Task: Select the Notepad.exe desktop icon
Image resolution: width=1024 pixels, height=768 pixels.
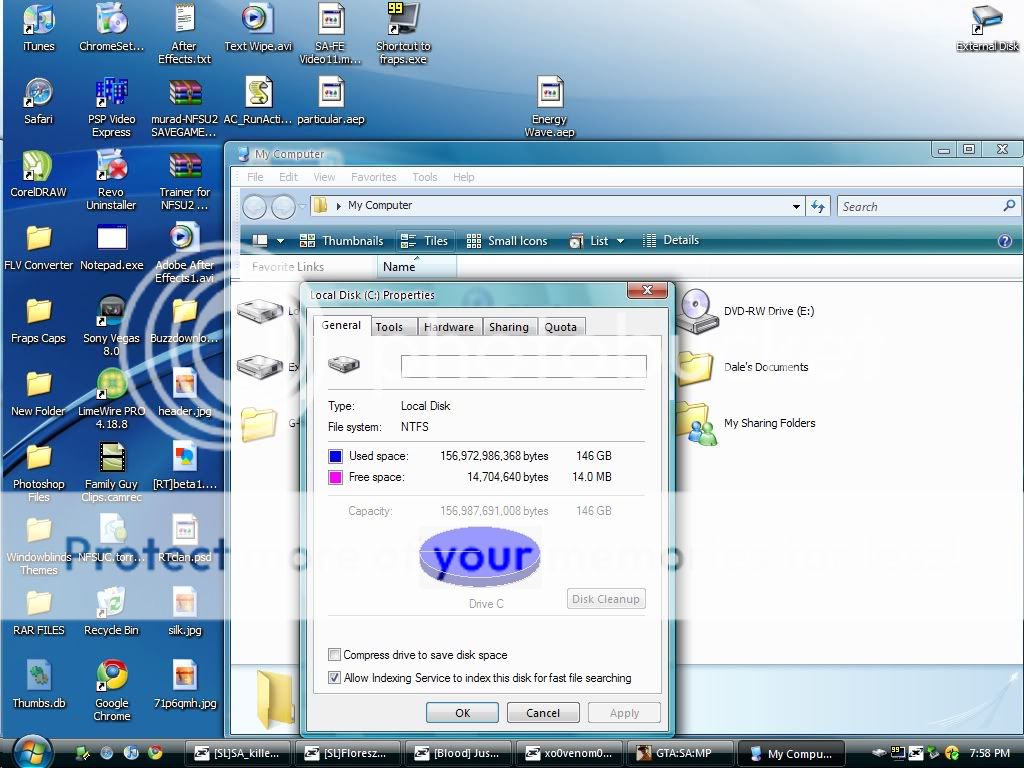Action: point(112,247)
